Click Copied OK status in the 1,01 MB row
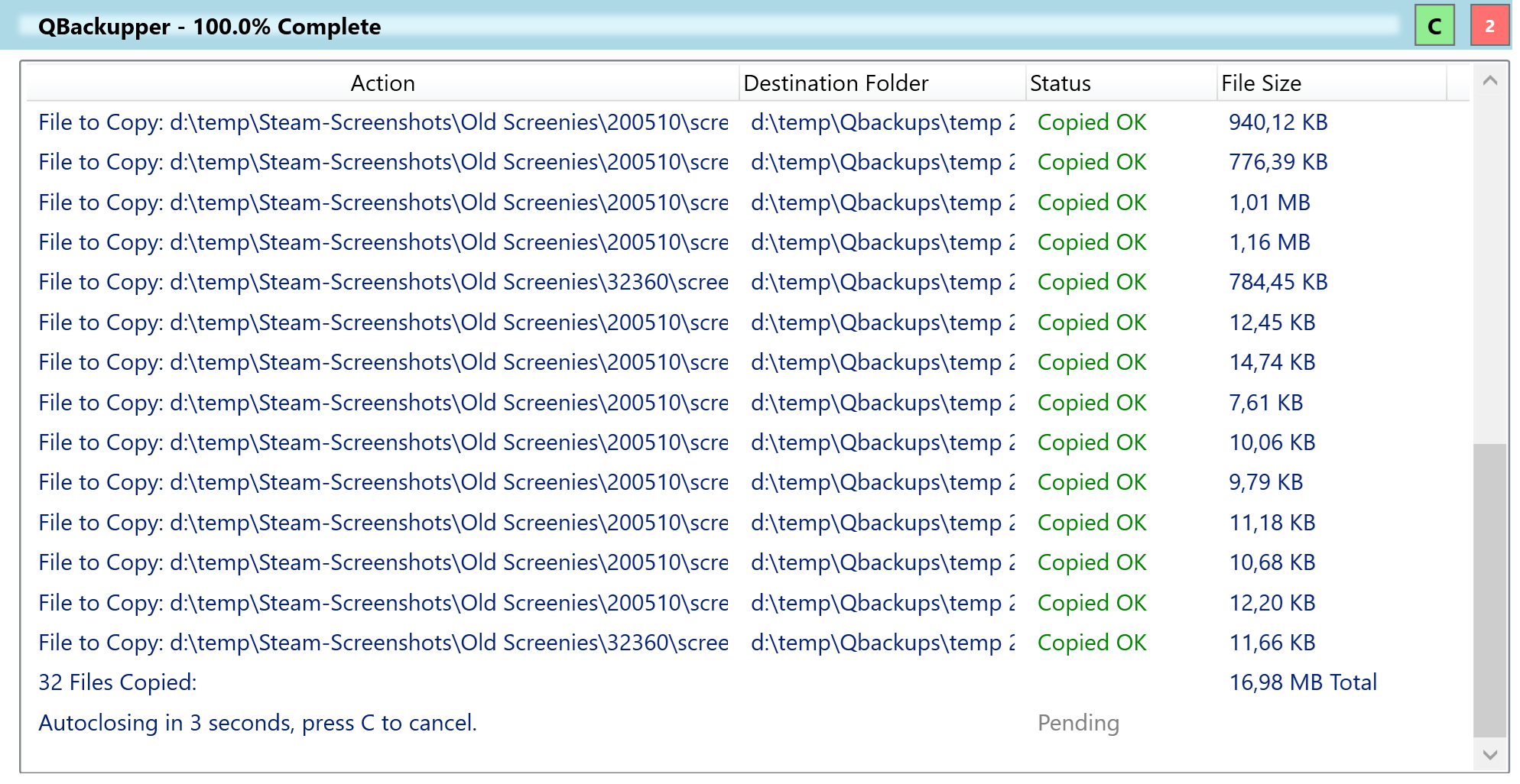The image size is (1520, 784). pyautogui.click(x=1092, y=202)
